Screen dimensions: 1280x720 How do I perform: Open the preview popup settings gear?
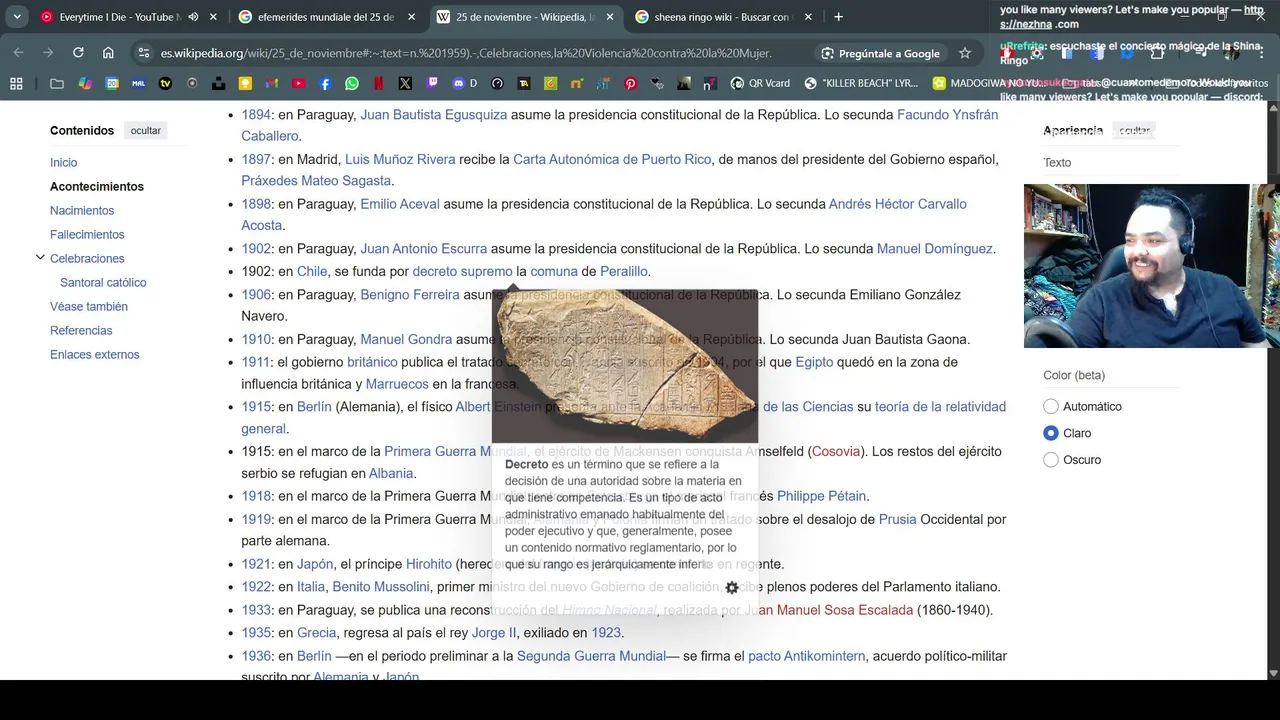pyautogui.click(x=732, y=588)
